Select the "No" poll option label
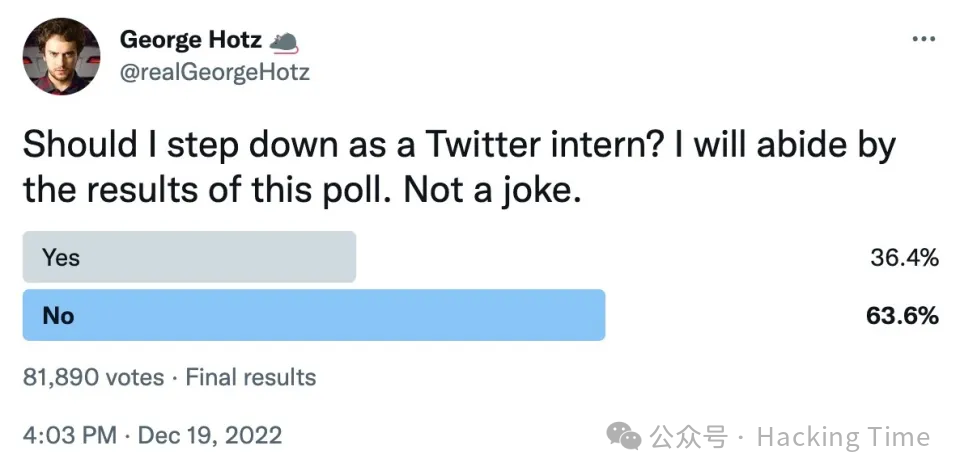 point(58,316)
